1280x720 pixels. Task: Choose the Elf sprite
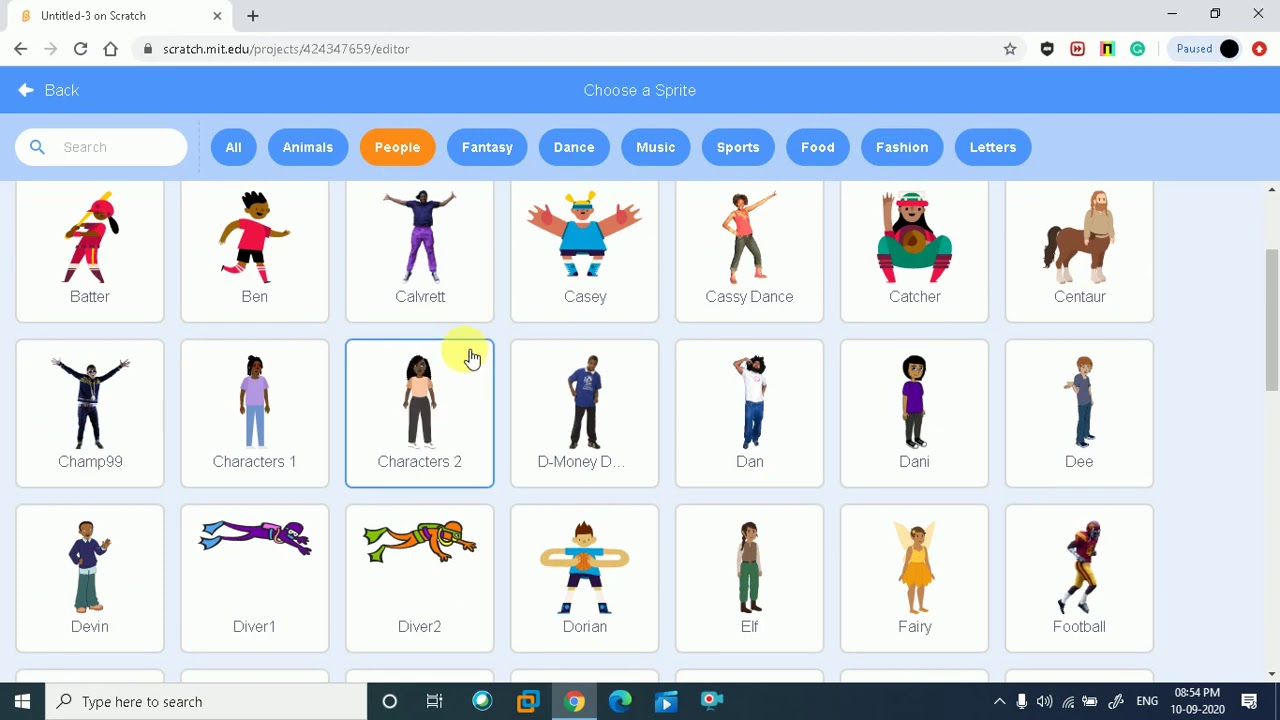point(749,578)
